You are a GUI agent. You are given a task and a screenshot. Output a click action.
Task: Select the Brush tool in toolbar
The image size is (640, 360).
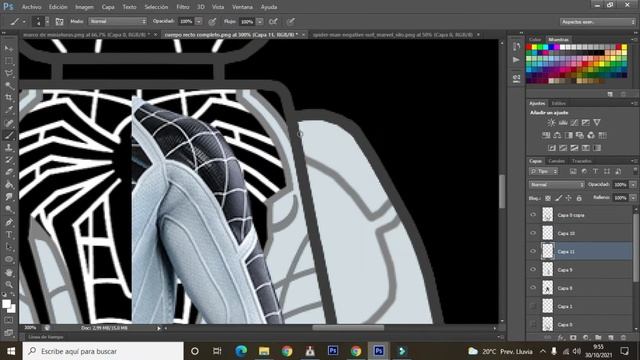click(9, 135)
